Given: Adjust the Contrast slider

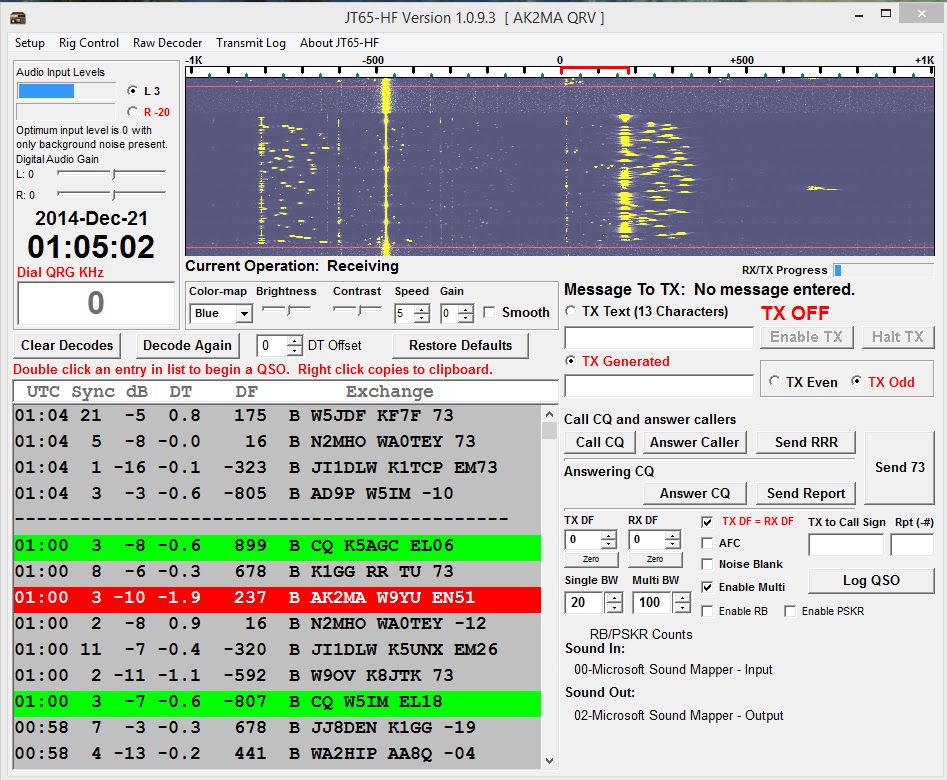Looking at the screenshot, I should coord(358,310).
